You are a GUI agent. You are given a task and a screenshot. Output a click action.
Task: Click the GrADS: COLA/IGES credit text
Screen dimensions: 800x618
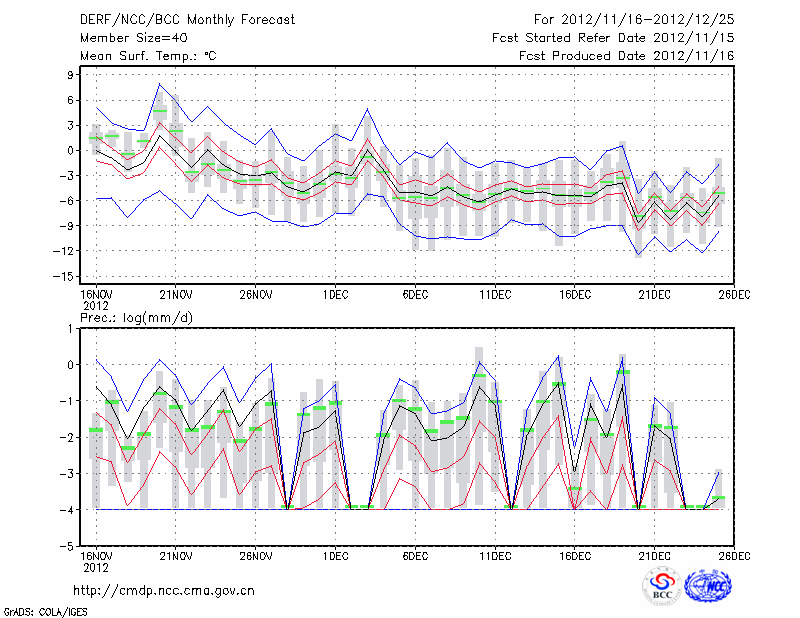(45, 610)
